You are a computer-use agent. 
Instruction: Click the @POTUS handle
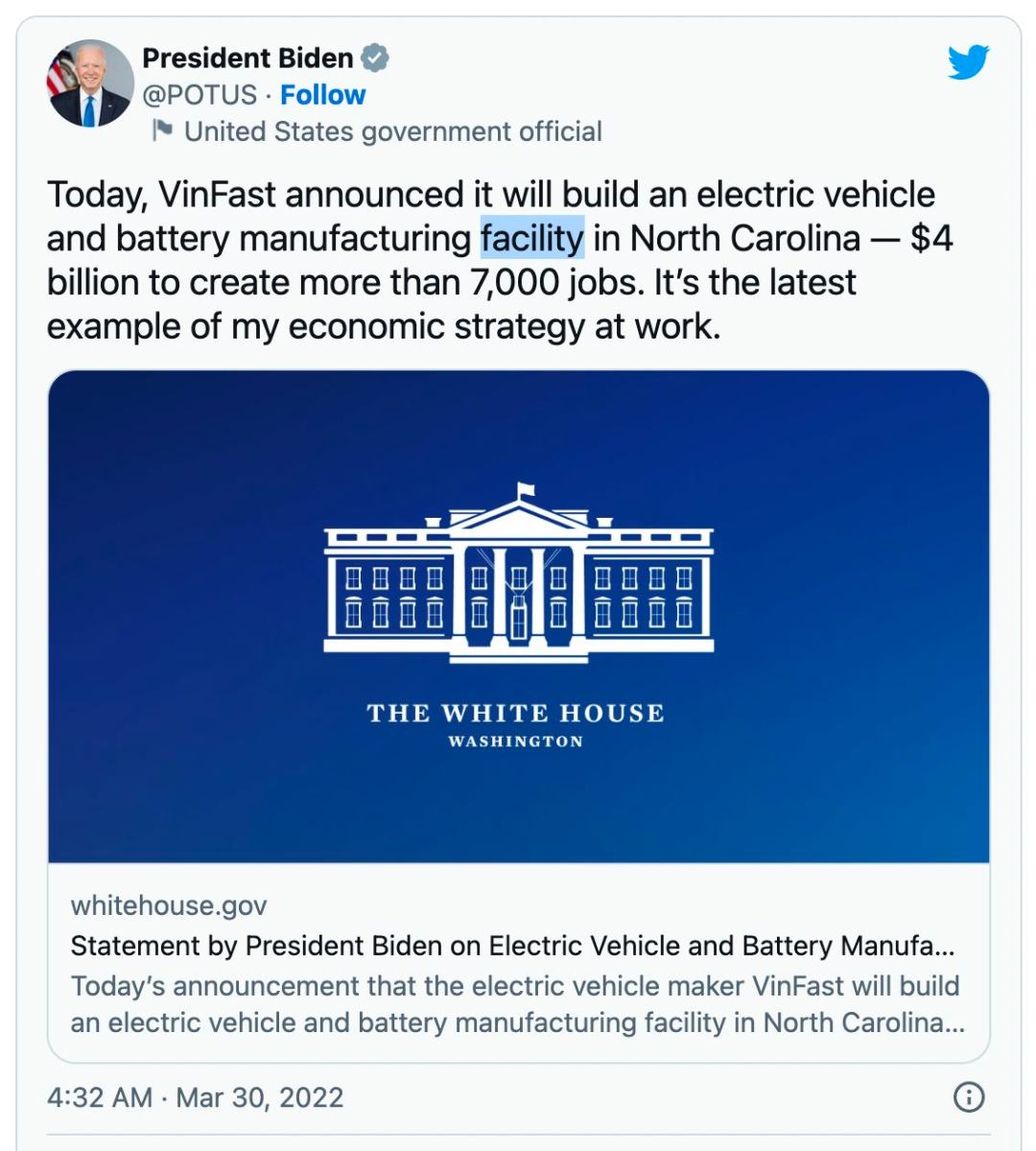200,95
